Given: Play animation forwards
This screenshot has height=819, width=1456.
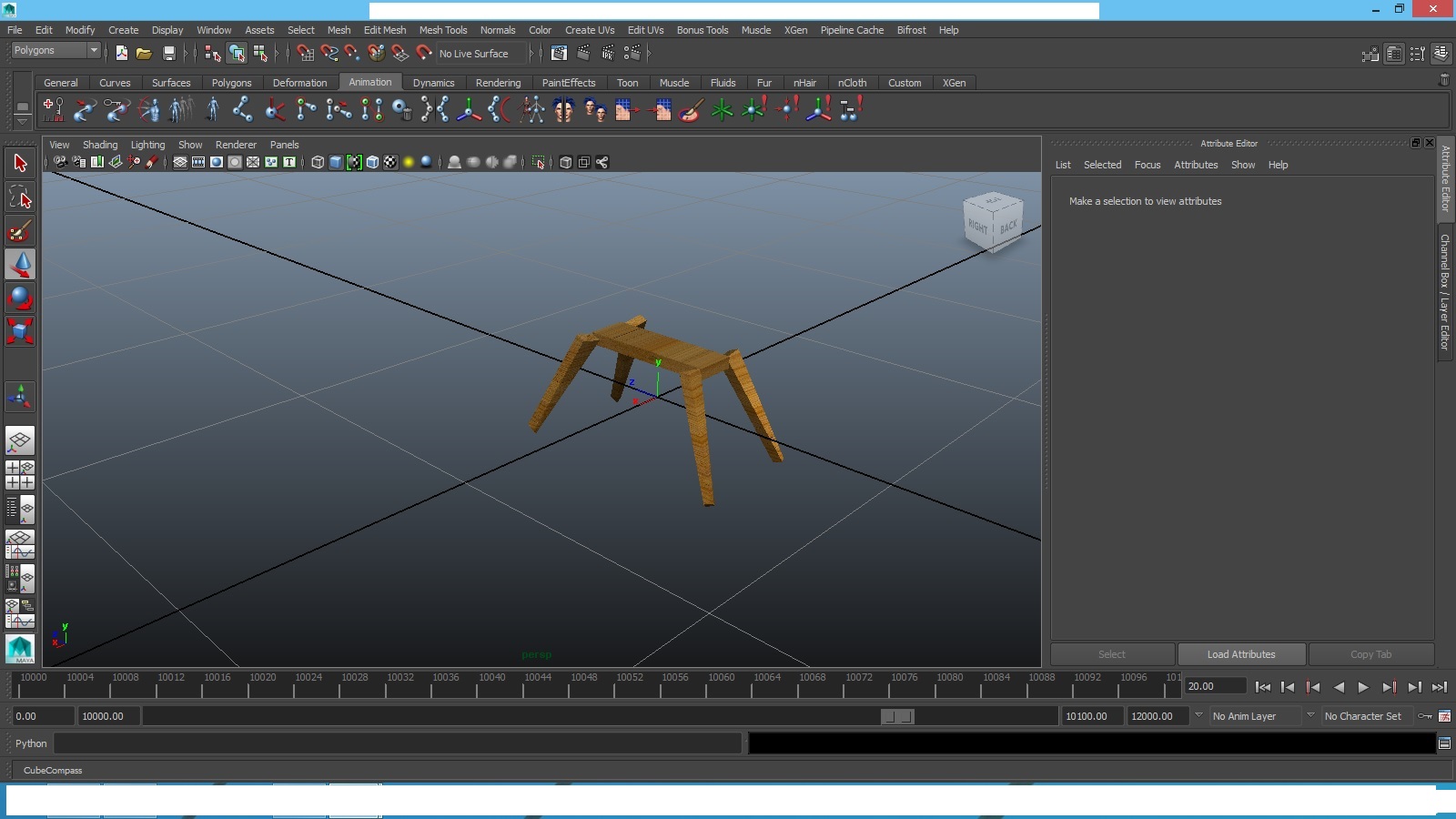Looking at the screenshot, I should tap(1363, 687).
